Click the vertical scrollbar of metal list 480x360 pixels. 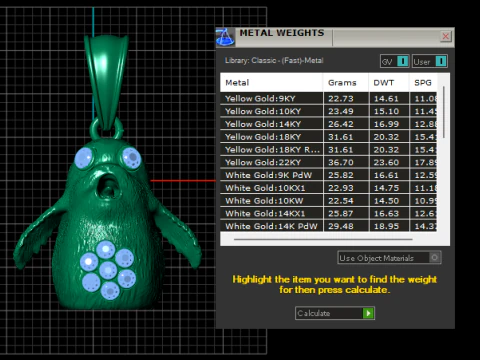(444, 112)
